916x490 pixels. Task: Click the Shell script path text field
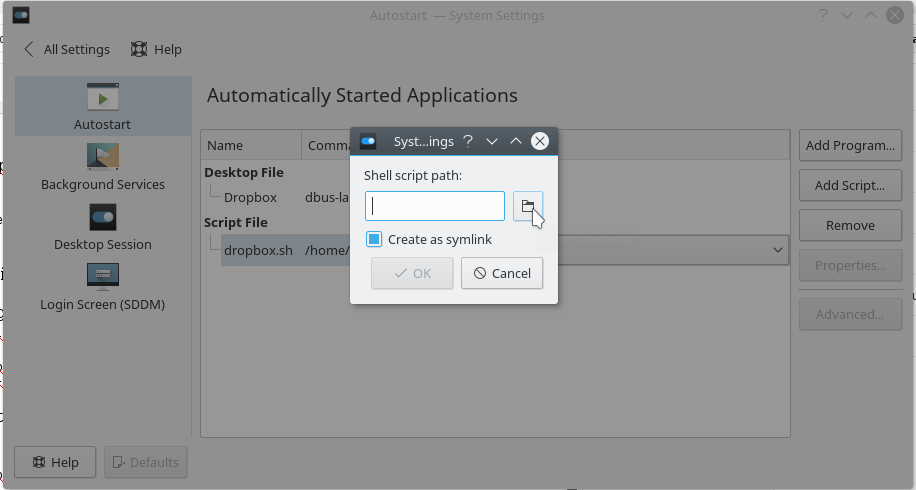[x=435, y=206]
